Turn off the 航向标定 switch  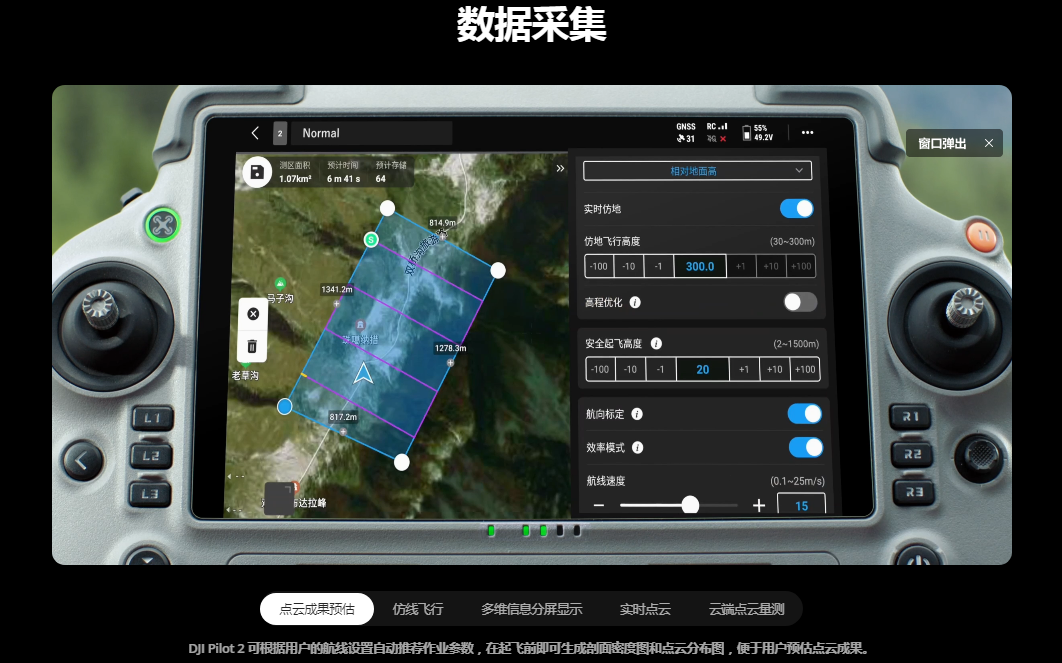click(x=804, y=414)
